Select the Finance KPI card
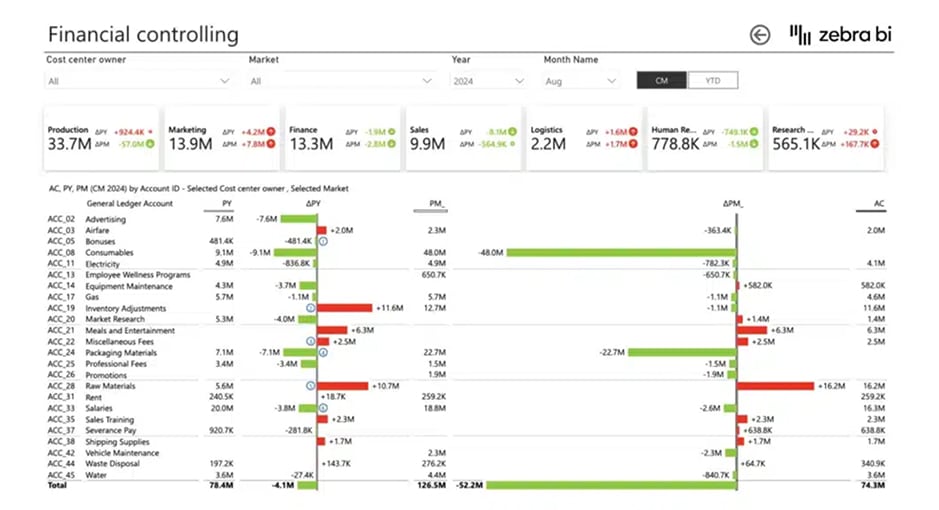 [342, 138]
